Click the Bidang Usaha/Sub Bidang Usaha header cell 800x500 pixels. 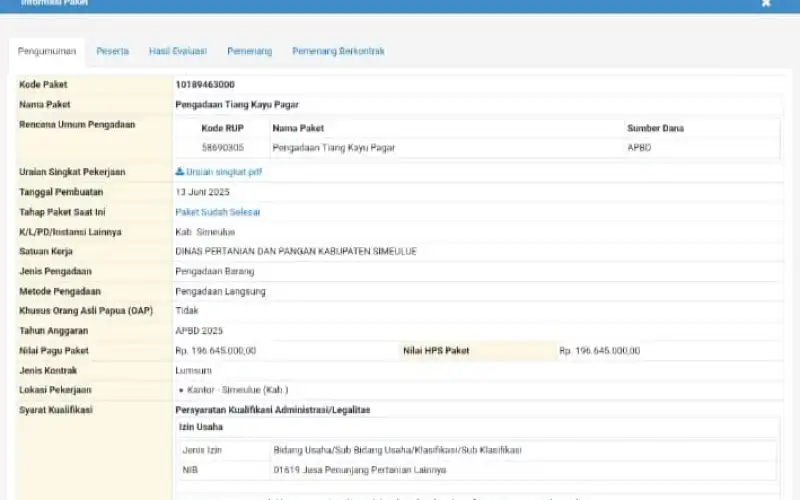(397, 450)
